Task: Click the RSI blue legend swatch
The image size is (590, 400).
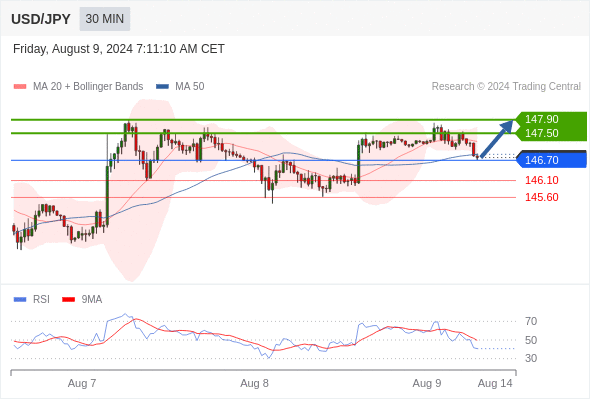Action: (x=20, y=300)
